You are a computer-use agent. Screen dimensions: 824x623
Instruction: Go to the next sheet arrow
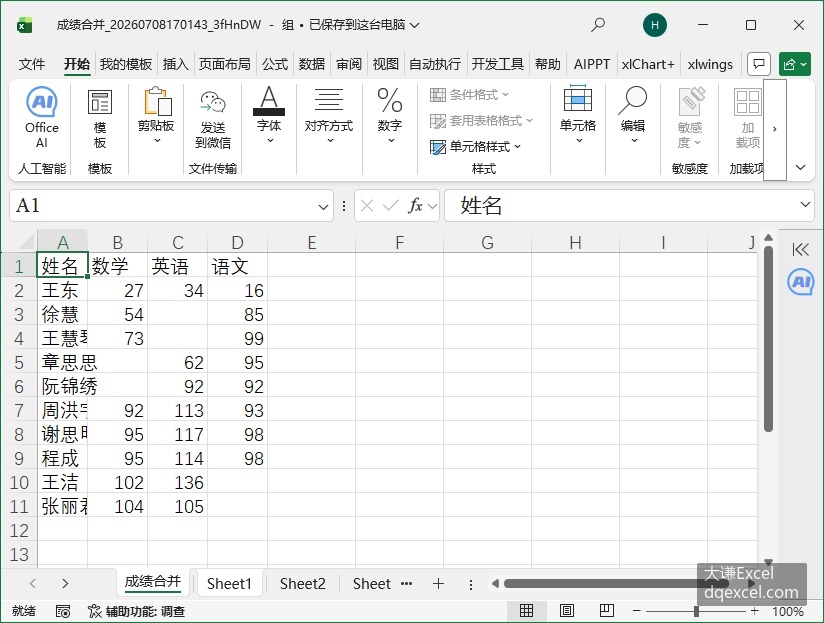click(x=65, y=583)
